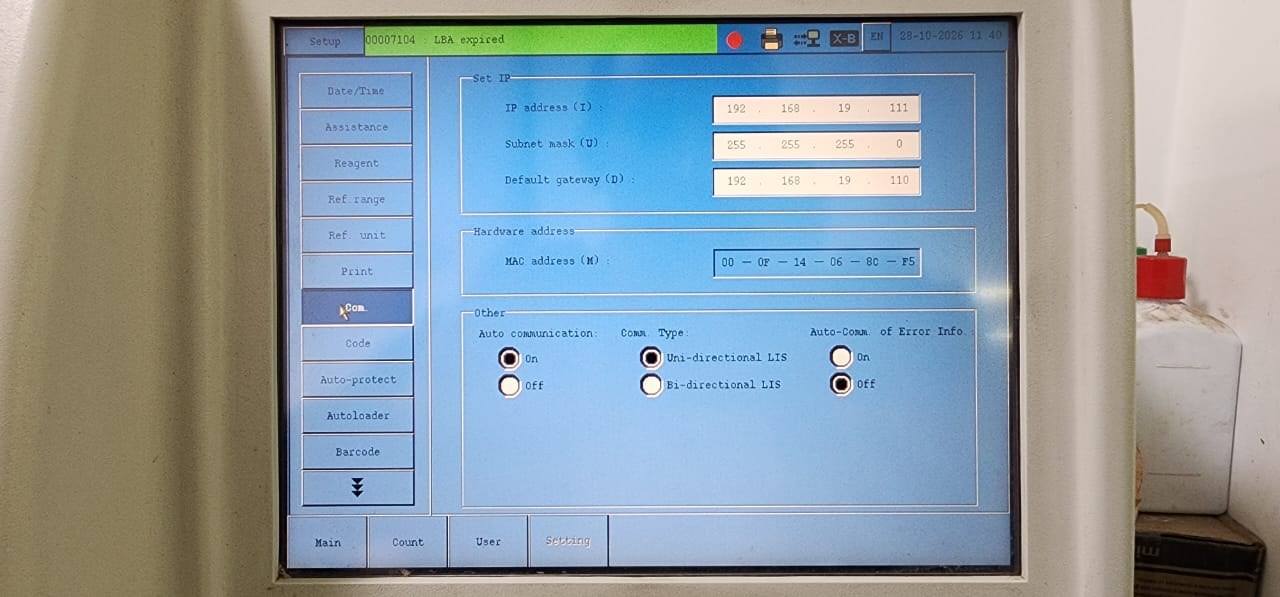Enable Auto-Comm of Error Info On
The height and width of the screenshot is (597, 1280).
point(841,357)
